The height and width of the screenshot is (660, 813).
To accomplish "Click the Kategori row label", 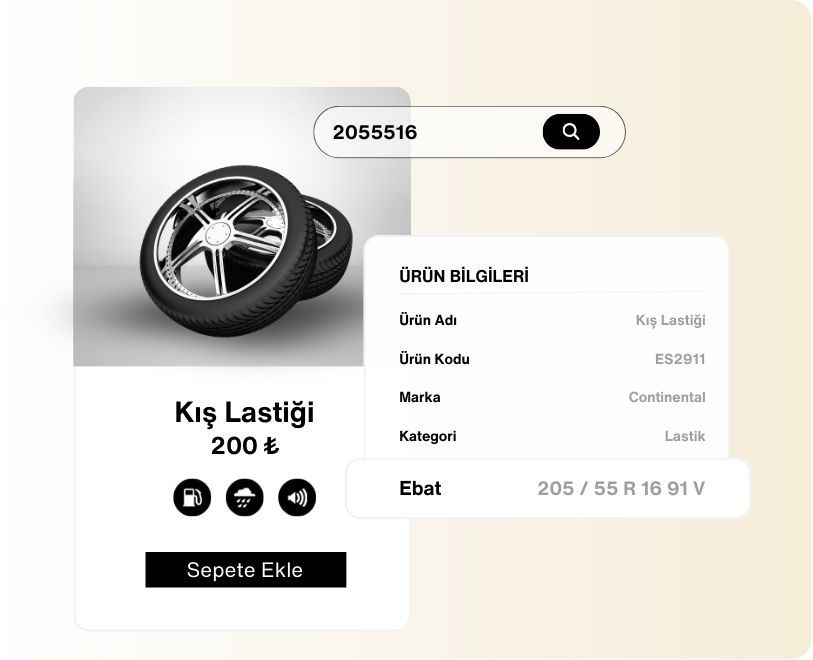I will (428, 436).
